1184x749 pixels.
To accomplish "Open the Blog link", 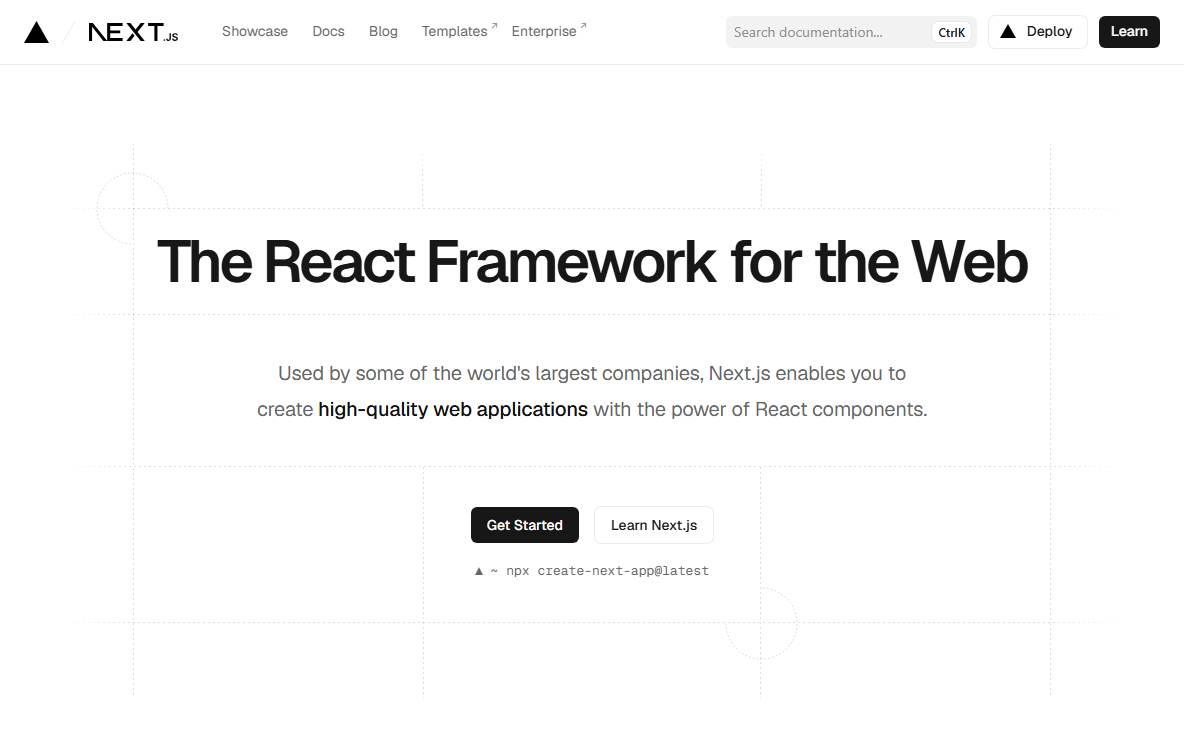I will pos(383,32).
